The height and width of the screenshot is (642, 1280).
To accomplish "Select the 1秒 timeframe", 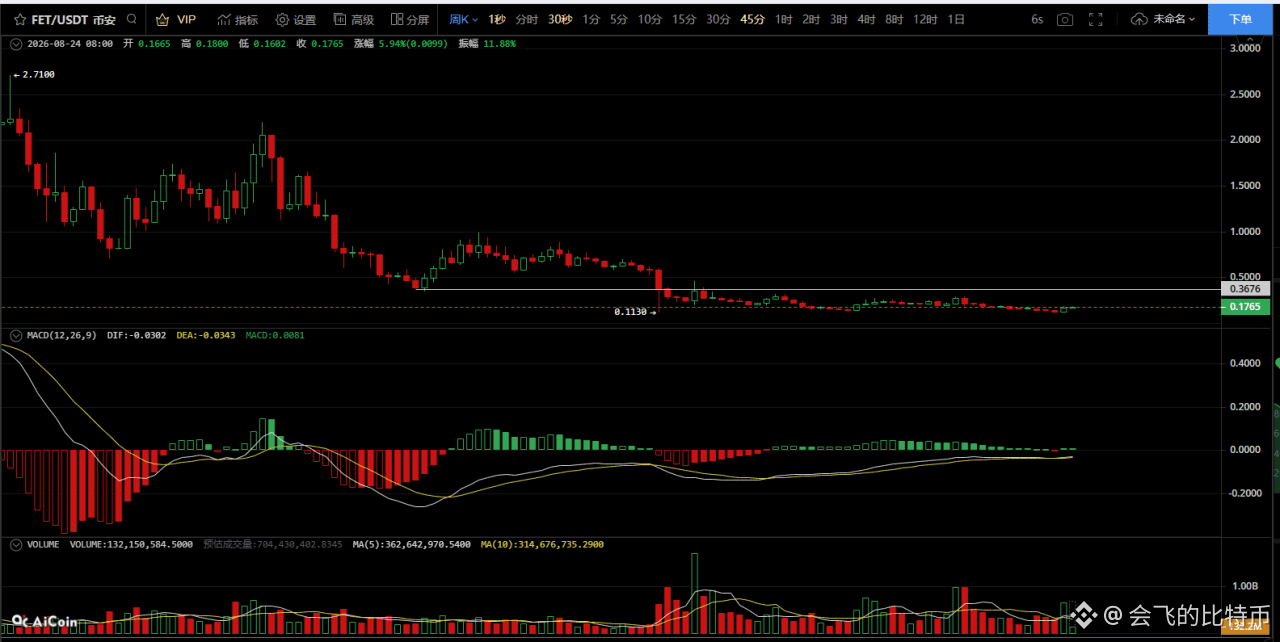I will 497,19.
